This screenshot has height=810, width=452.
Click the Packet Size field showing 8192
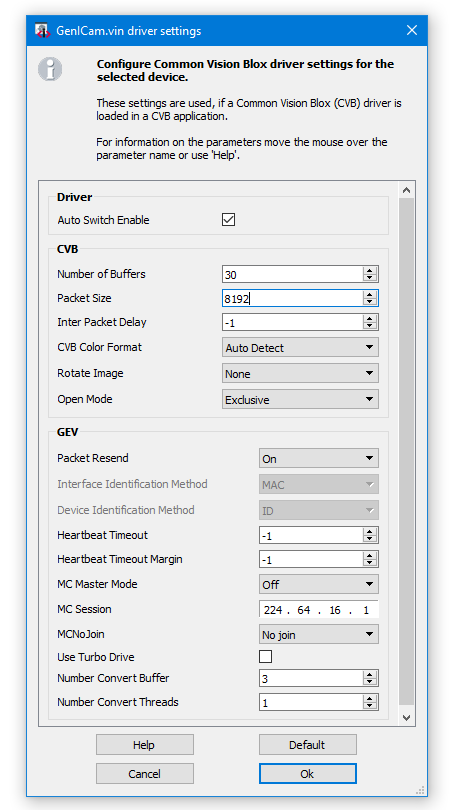click(292, 298)
